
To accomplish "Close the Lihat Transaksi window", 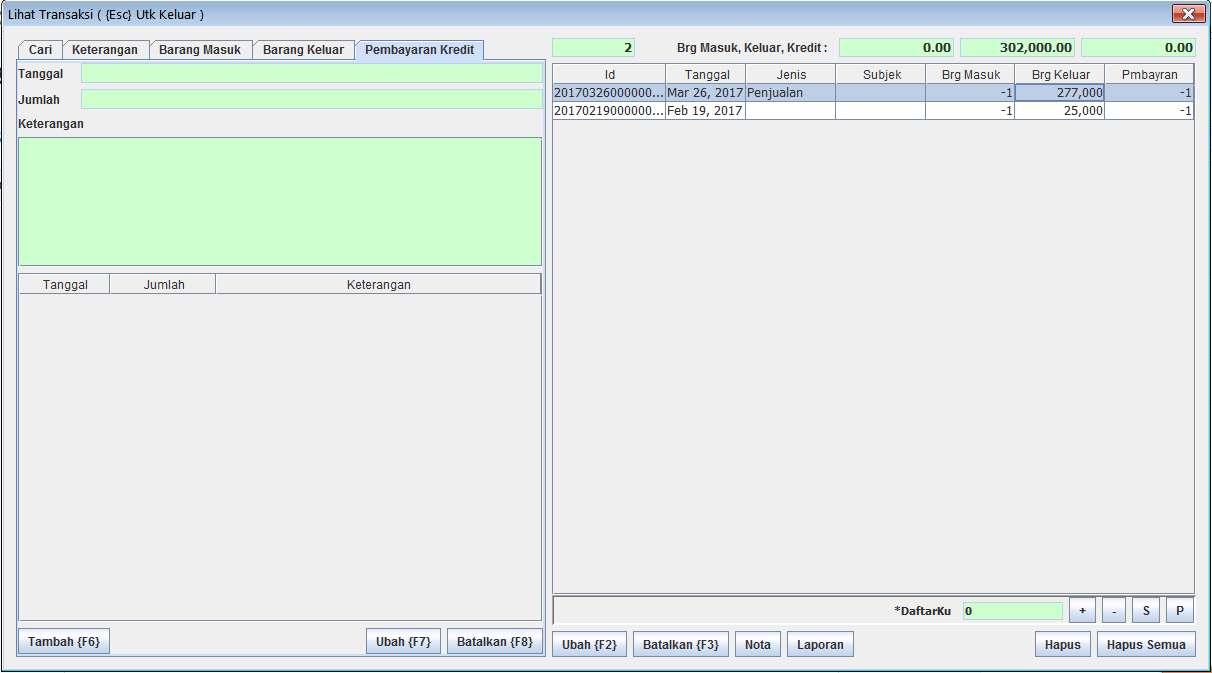I will (1188, 14).
